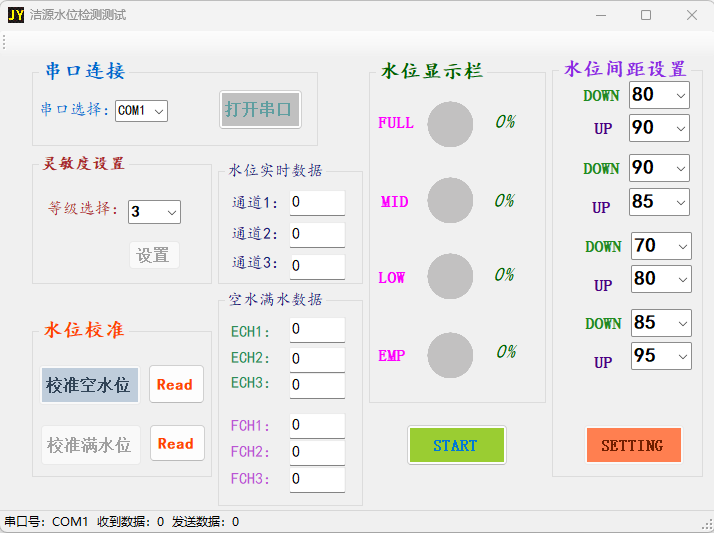
Task: Click the orange SETTING button
Action: pos(633,446)
